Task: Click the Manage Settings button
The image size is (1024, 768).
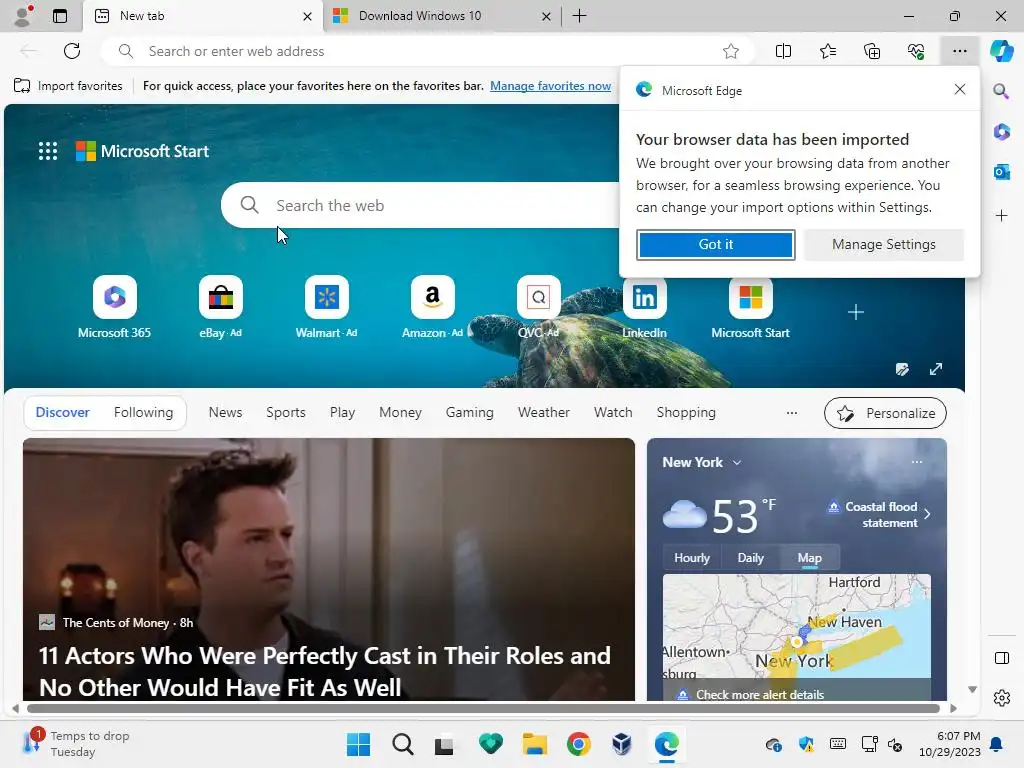Action: point(884,244)
